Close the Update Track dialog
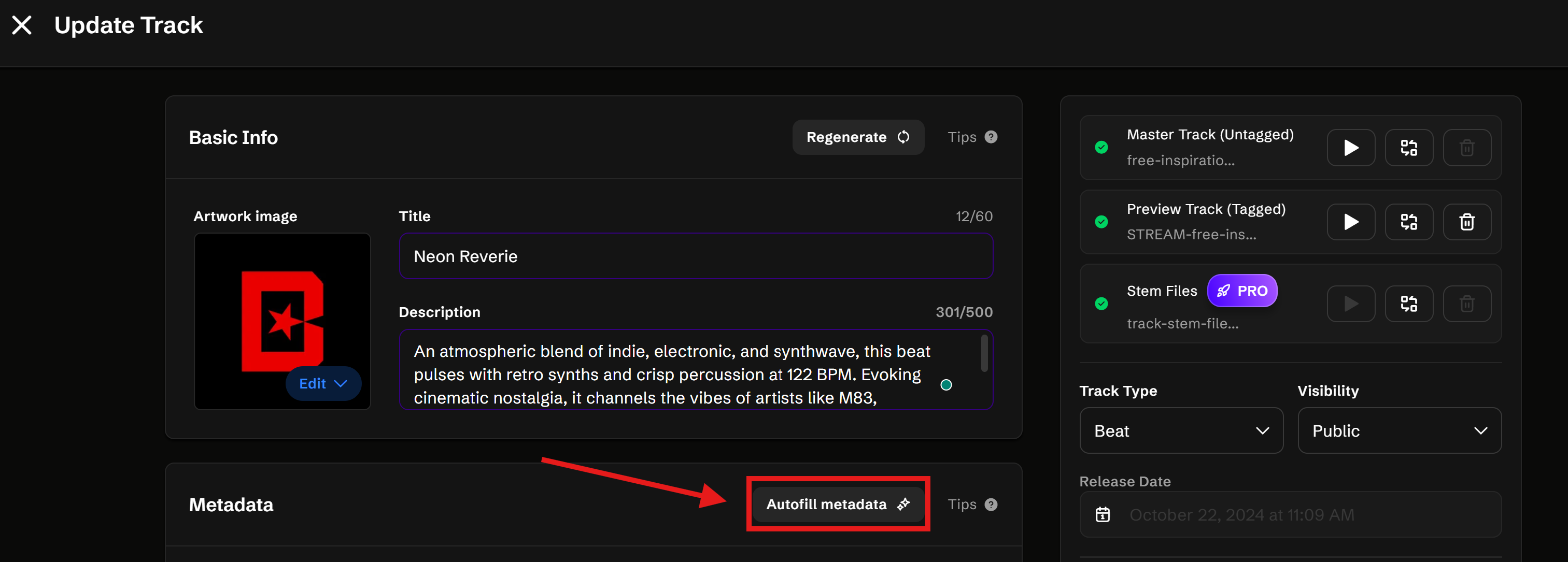The height and width of the screenshot is (562, 1568). point(22,25)
